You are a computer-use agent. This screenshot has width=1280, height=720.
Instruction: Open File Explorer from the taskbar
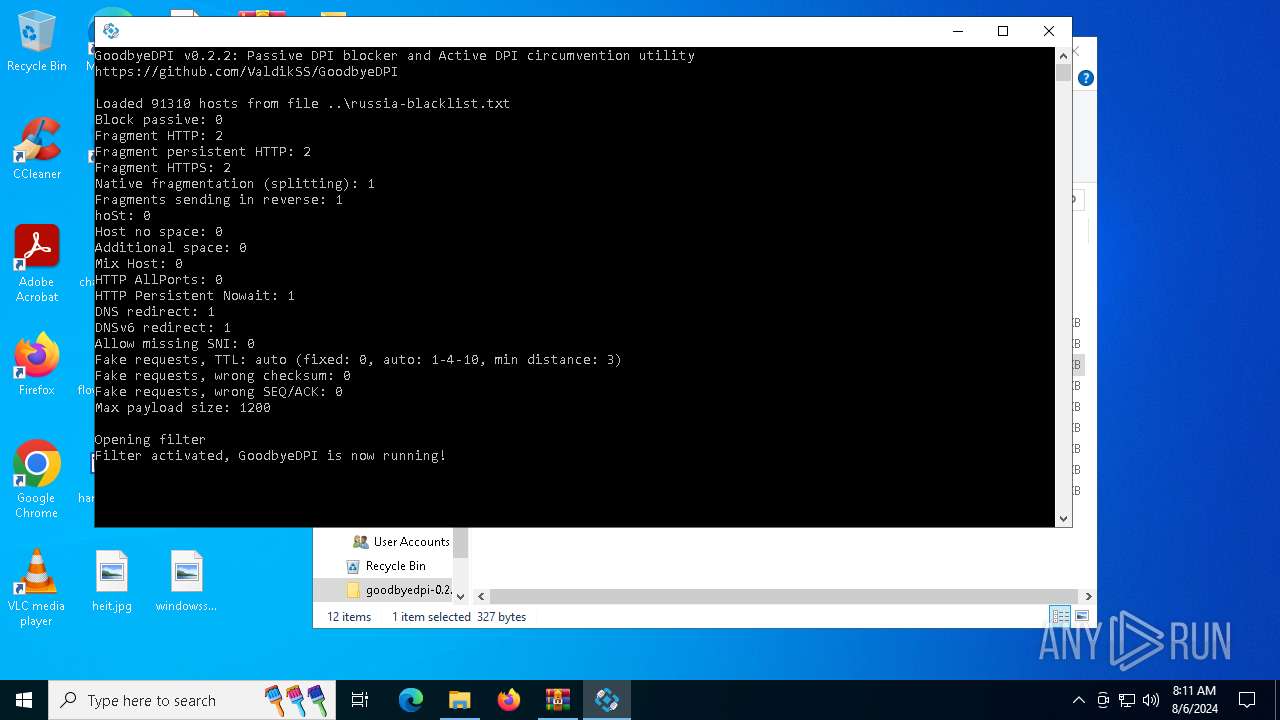click(459, 700)
